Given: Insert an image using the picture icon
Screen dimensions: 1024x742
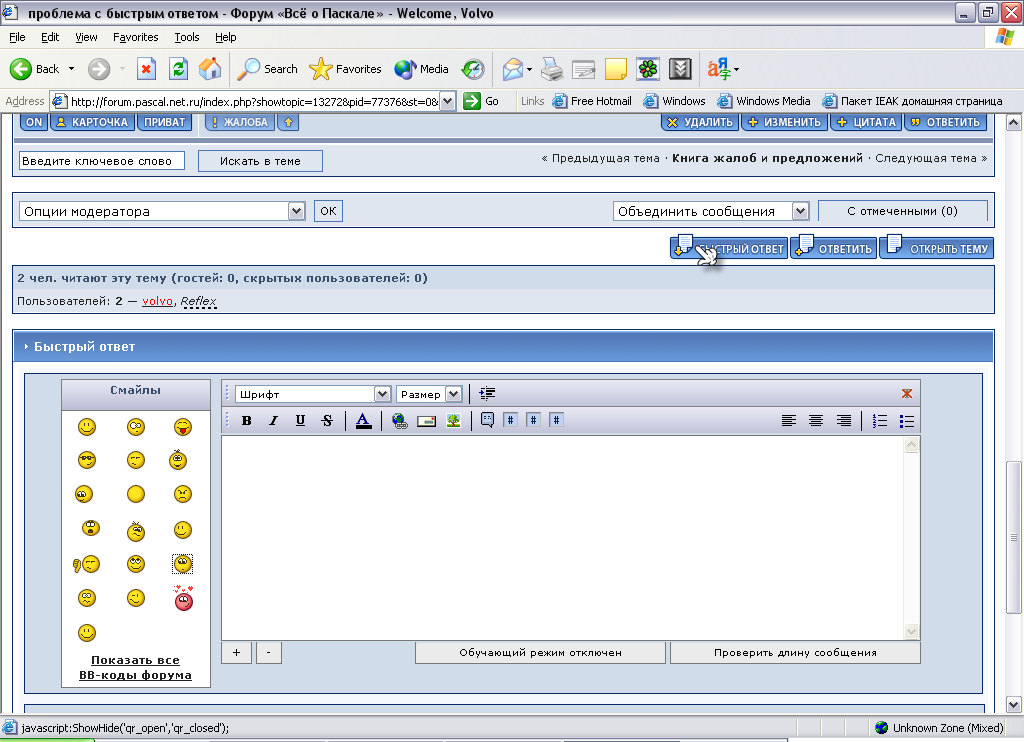Looking at the screenshot, I should 453,421.
